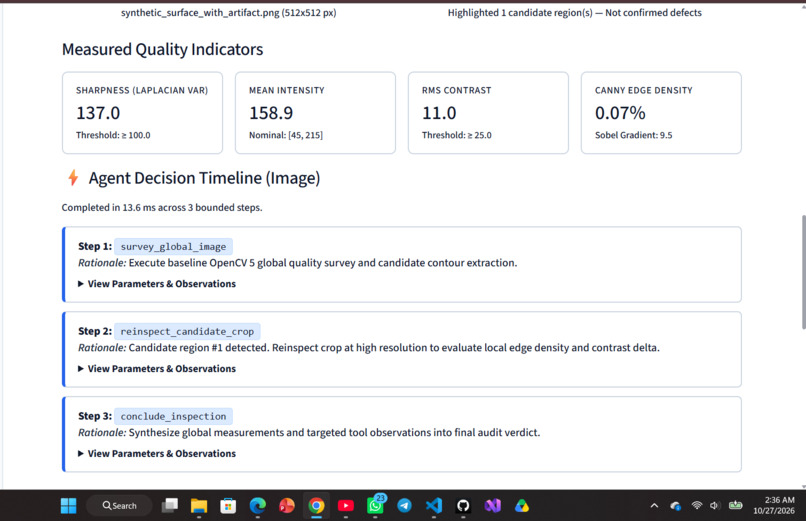Viewport: 806px width, 521px height.
Task: Click the page vertical scrollbar thumb
Action: 803,272
